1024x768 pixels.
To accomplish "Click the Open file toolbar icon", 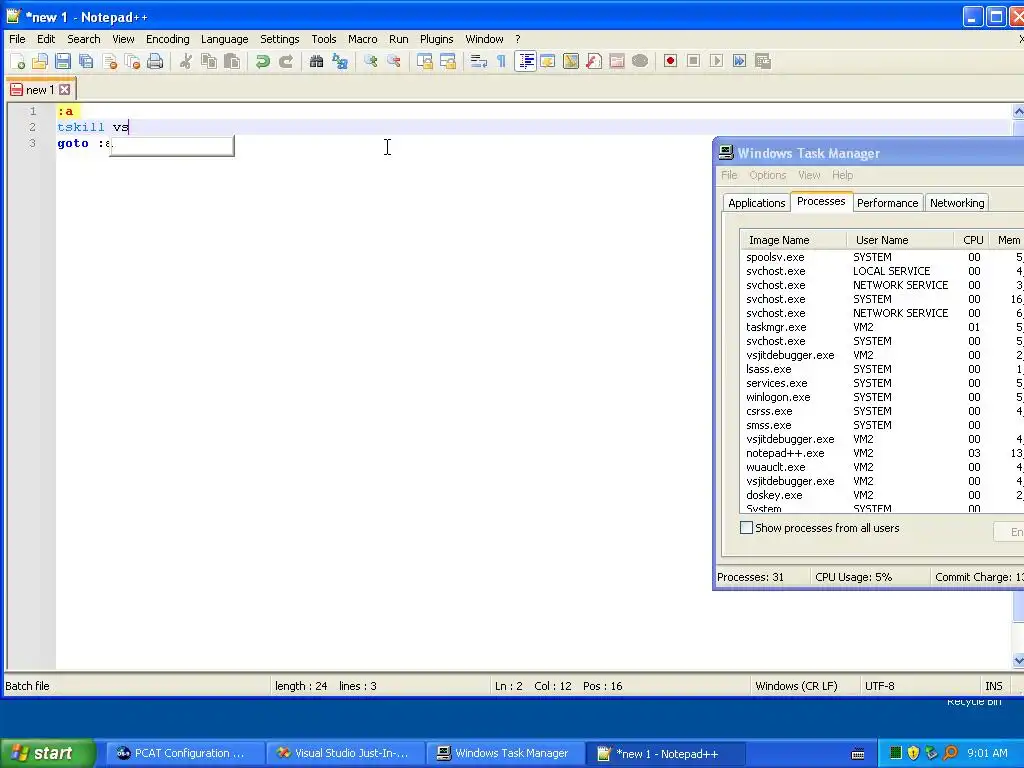I will [40, 61].
